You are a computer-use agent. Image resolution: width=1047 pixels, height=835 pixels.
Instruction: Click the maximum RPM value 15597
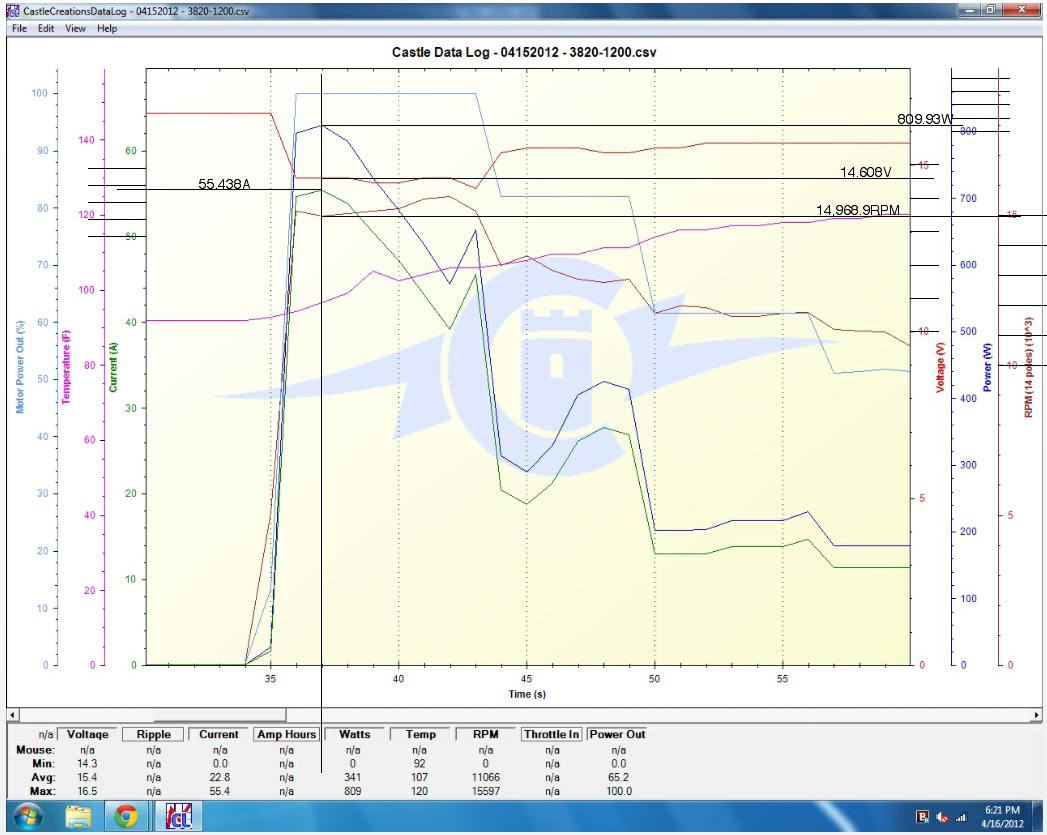(x=485, y=792)
